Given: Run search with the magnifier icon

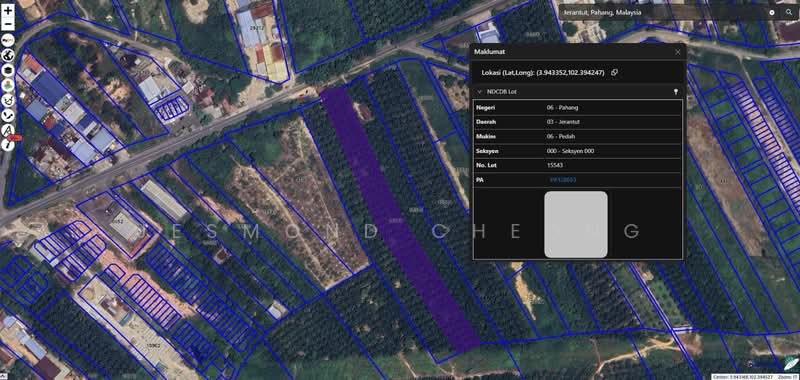Looking at the screenshot, I should coord(789,12).
